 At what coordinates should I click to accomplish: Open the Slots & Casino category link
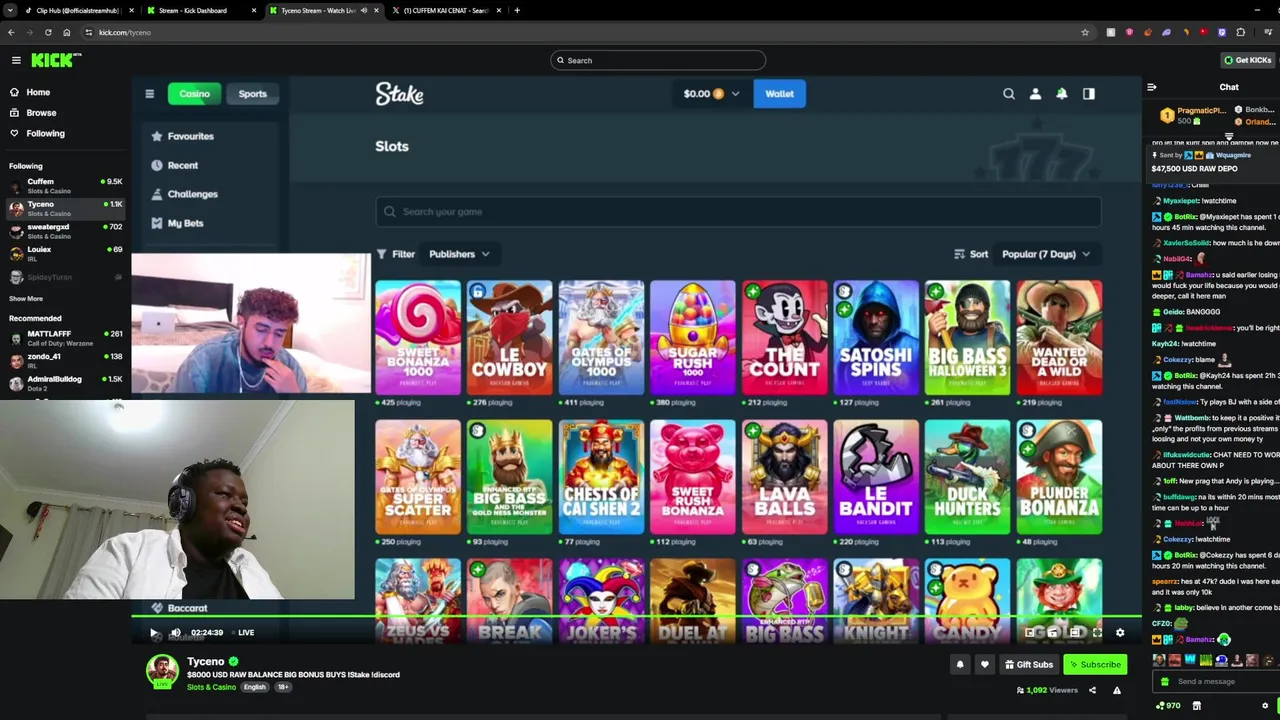[211, 687]
